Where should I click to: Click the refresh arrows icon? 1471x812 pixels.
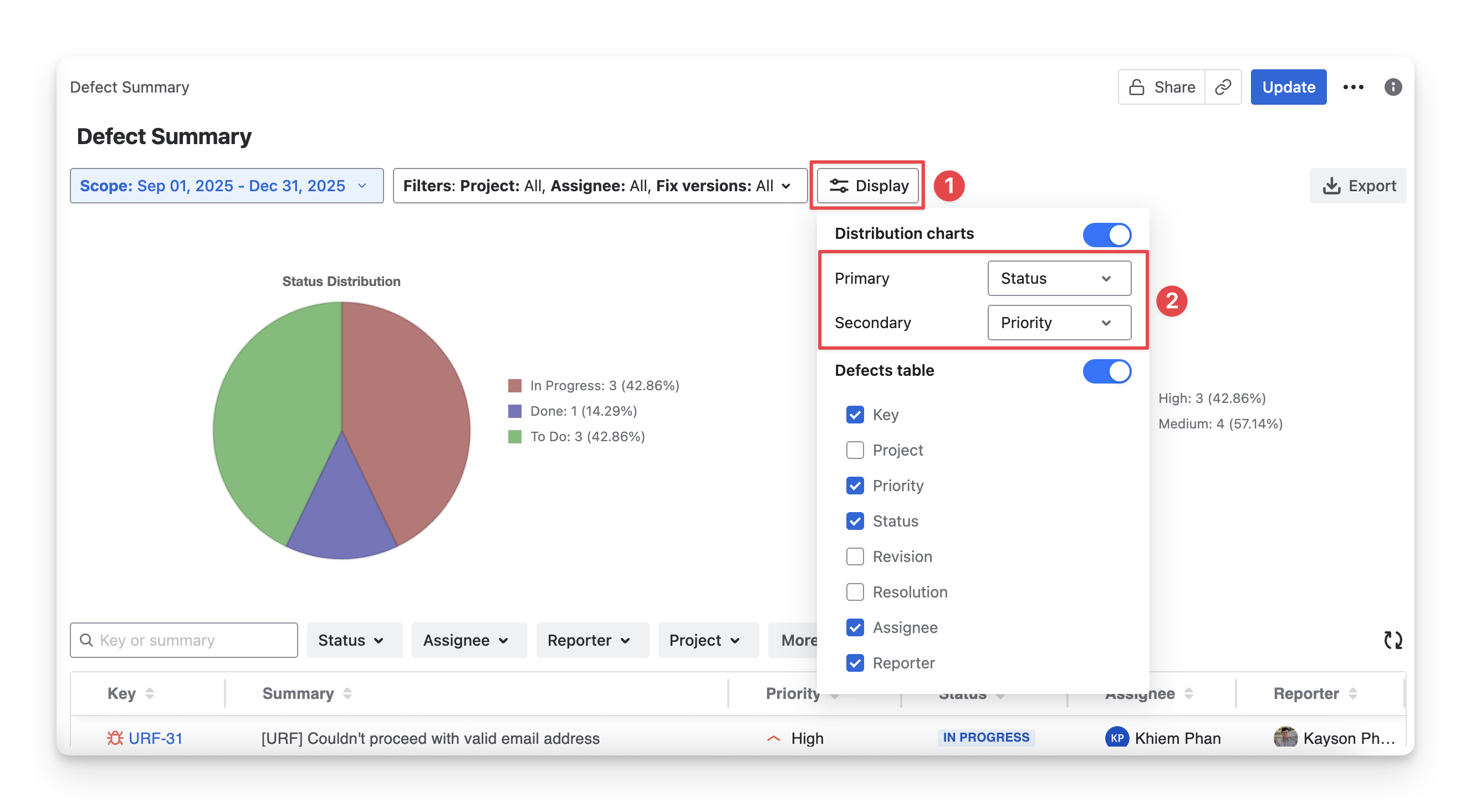click(1393, 640)
